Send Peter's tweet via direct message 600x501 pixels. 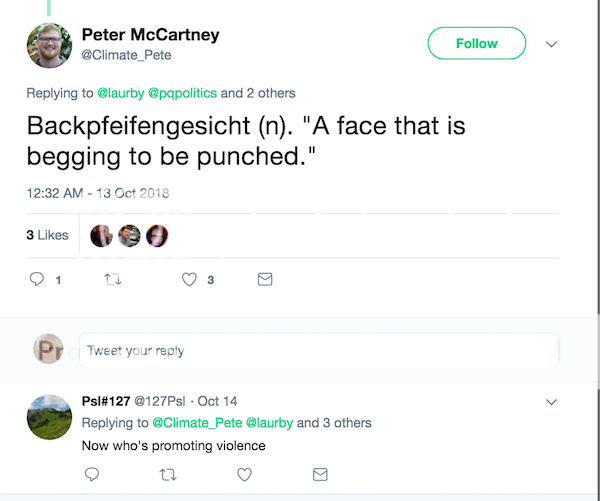(x=265, y=280)
